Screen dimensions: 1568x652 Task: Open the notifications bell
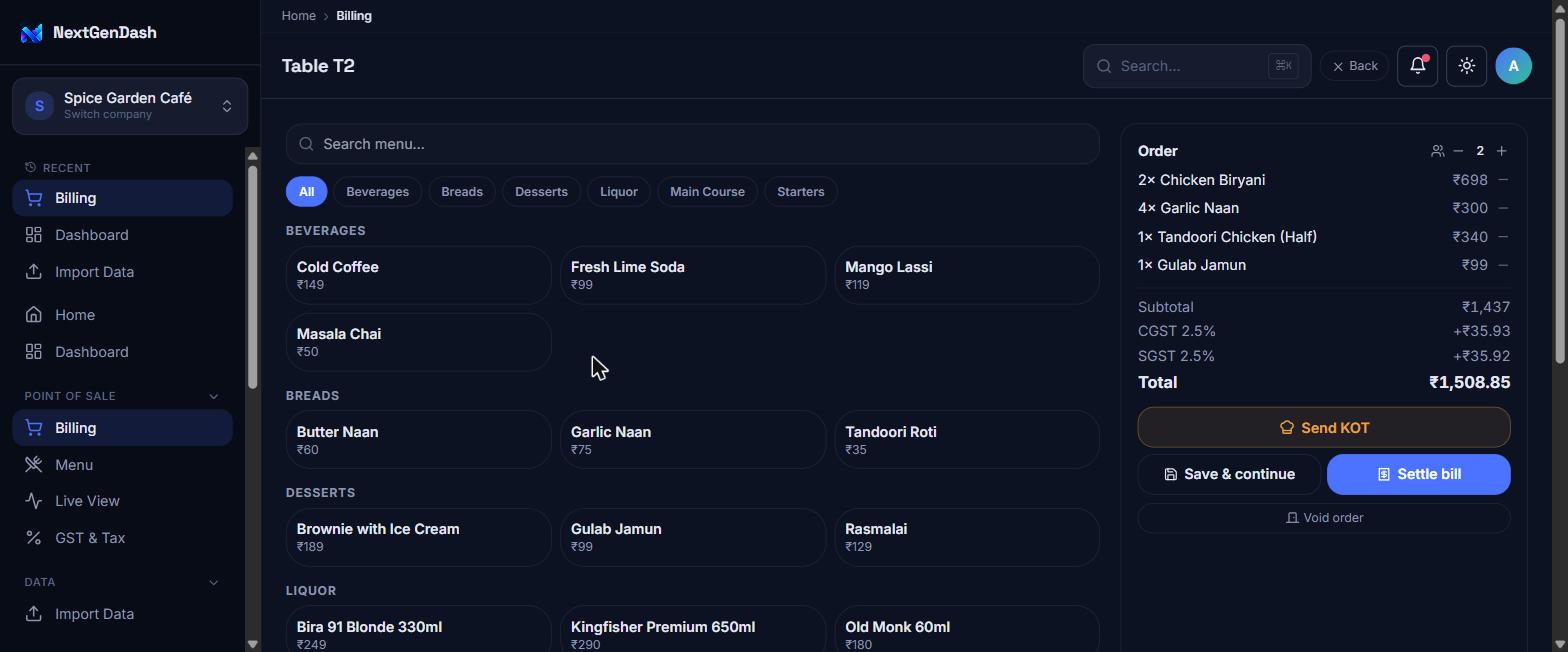1417,66
